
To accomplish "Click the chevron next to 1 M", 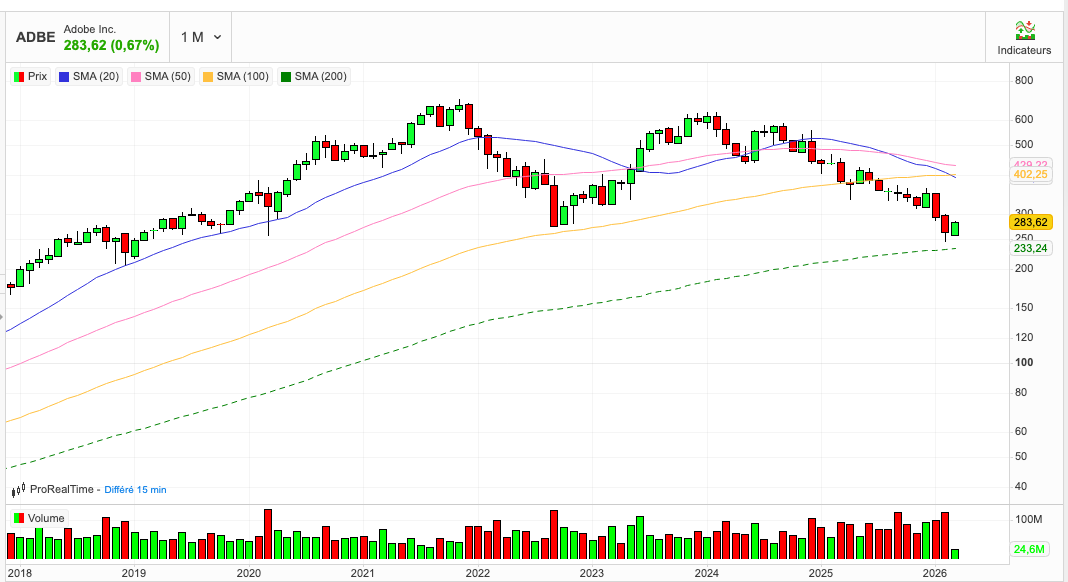I will pos(218,37).
